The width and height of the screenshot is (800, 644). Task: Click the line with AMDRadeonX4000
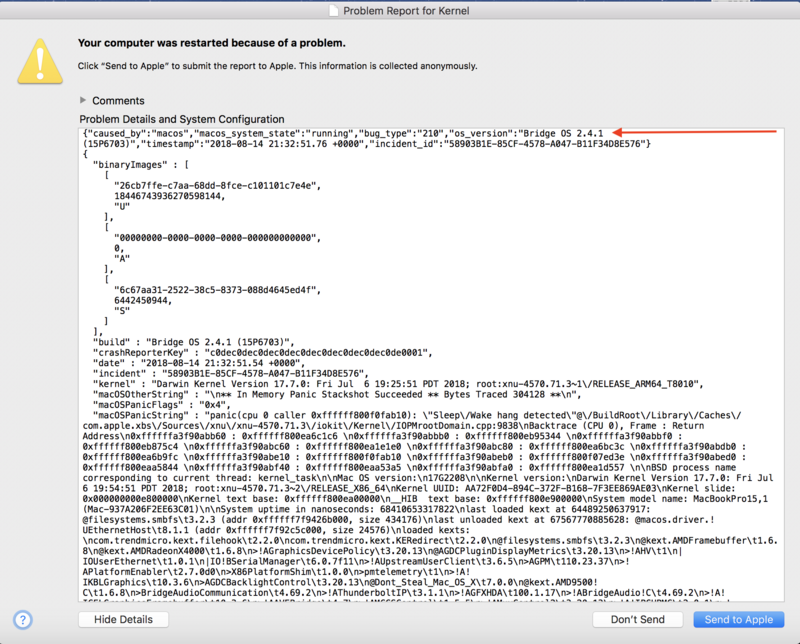(x=382, y=551)
